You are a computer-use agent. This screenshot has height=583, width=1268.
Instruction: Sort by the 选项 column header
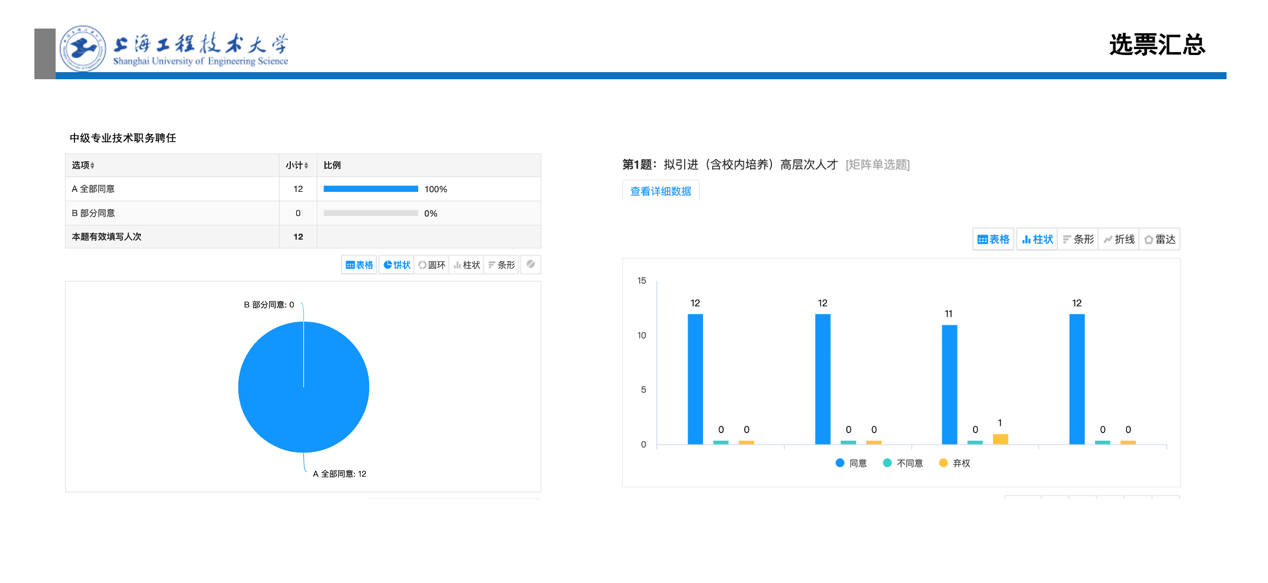click(83, 165)
